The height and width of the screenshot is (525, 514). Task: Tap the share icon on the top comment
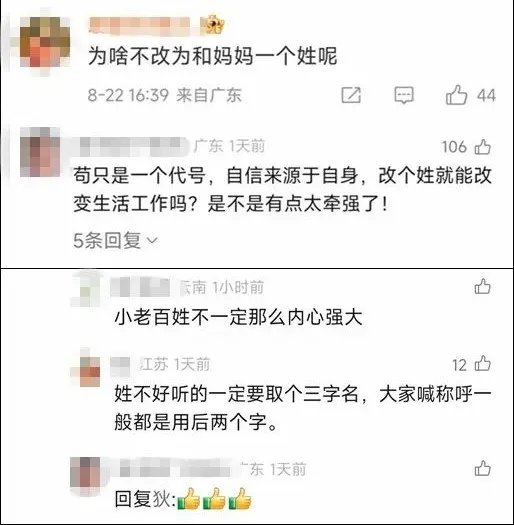click(x=351, y=95)
